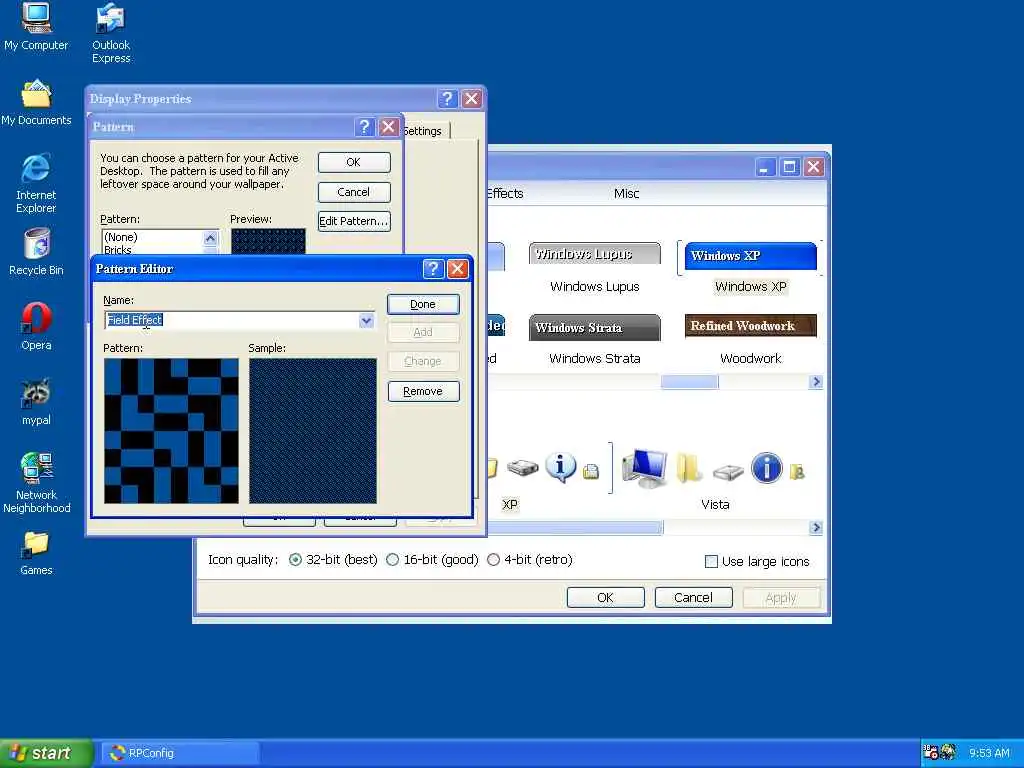Select Bricks in the pattern list
Viewport: 1024px width, 768px height.
pos(118,249)
